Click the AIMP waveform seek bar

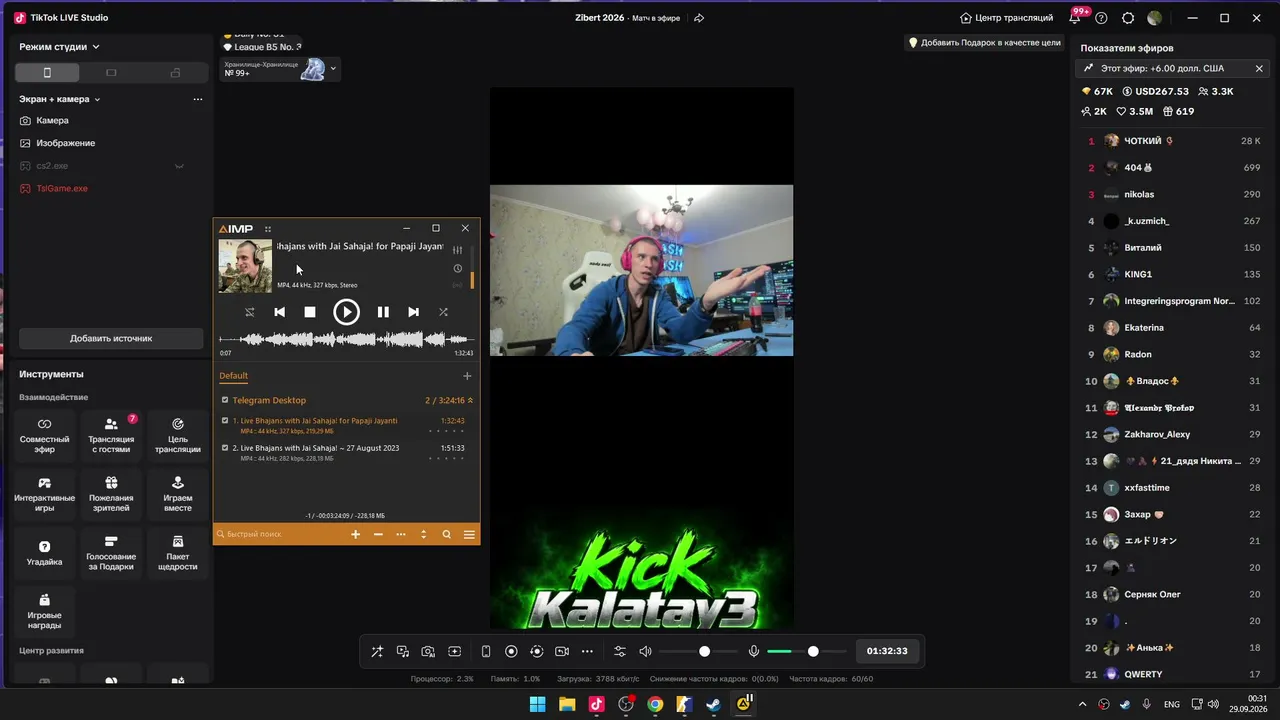coord(347,340)
